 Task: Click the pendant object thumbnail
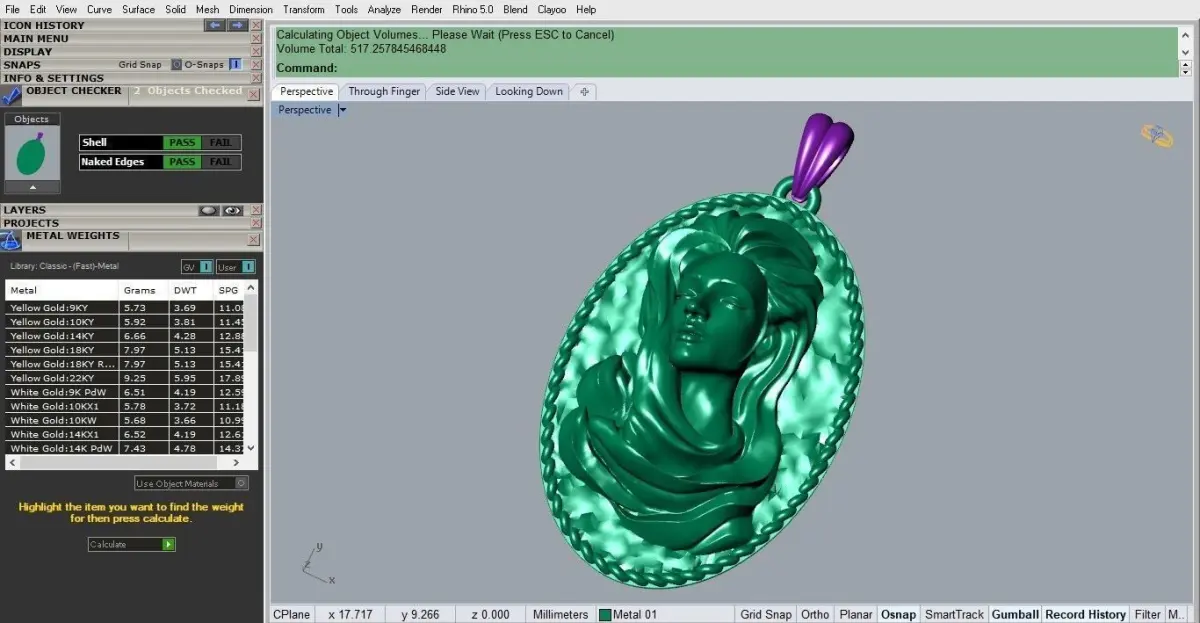[32, 152]
